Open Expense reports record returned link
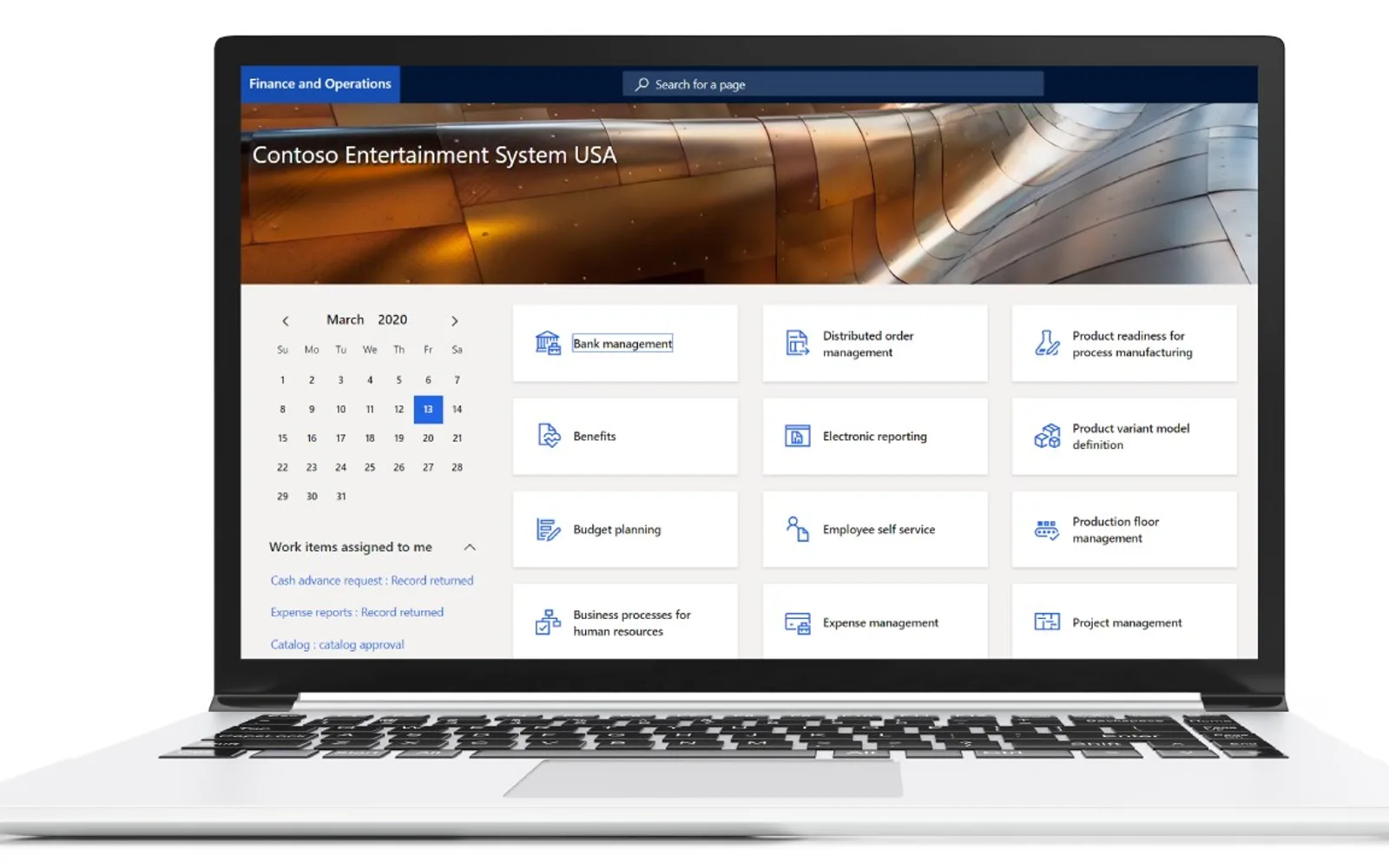 tap(357, 612)
